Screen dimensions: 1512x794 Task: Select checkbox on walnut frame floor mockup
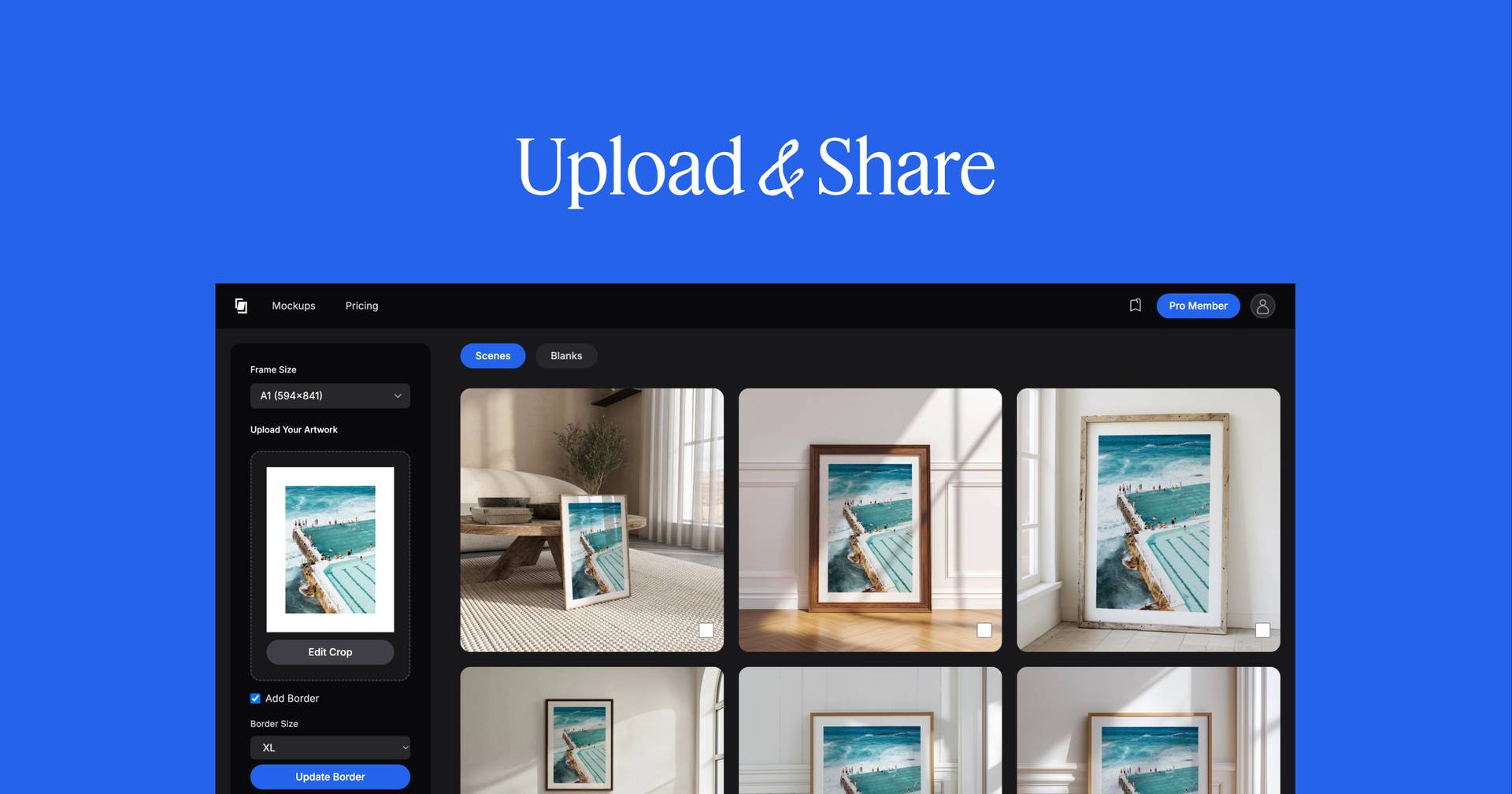(x=984, y=630)
